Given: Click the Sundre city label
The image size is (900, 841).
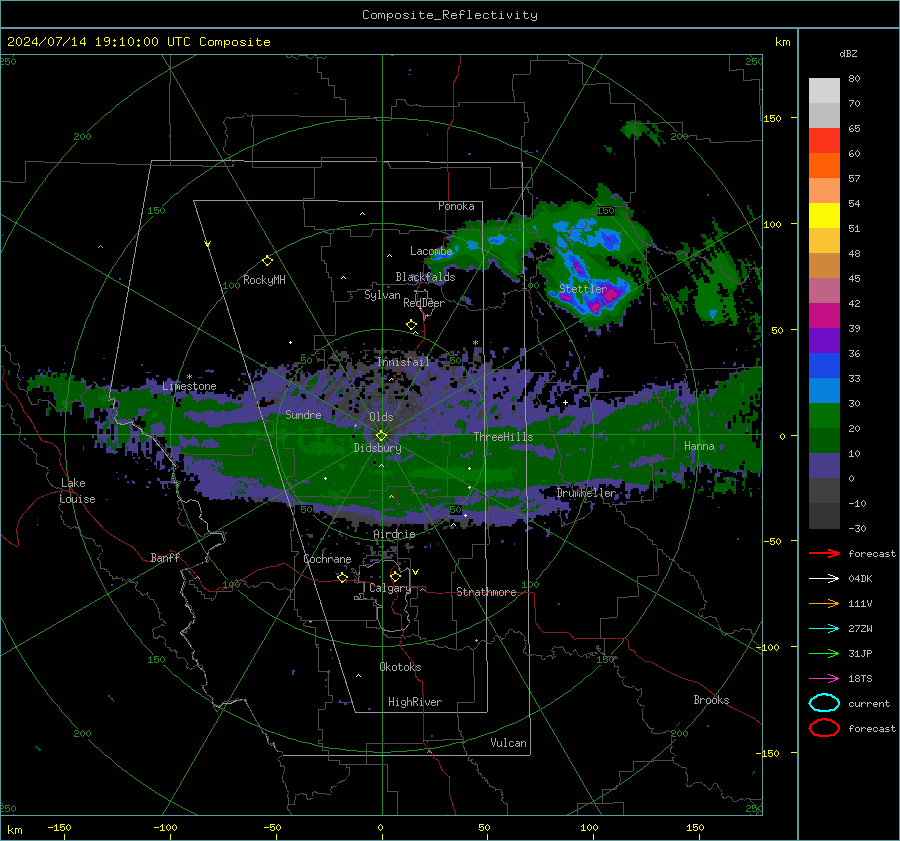Looking at the screenshot, I should pyautogui.click(x=303, y=414).
